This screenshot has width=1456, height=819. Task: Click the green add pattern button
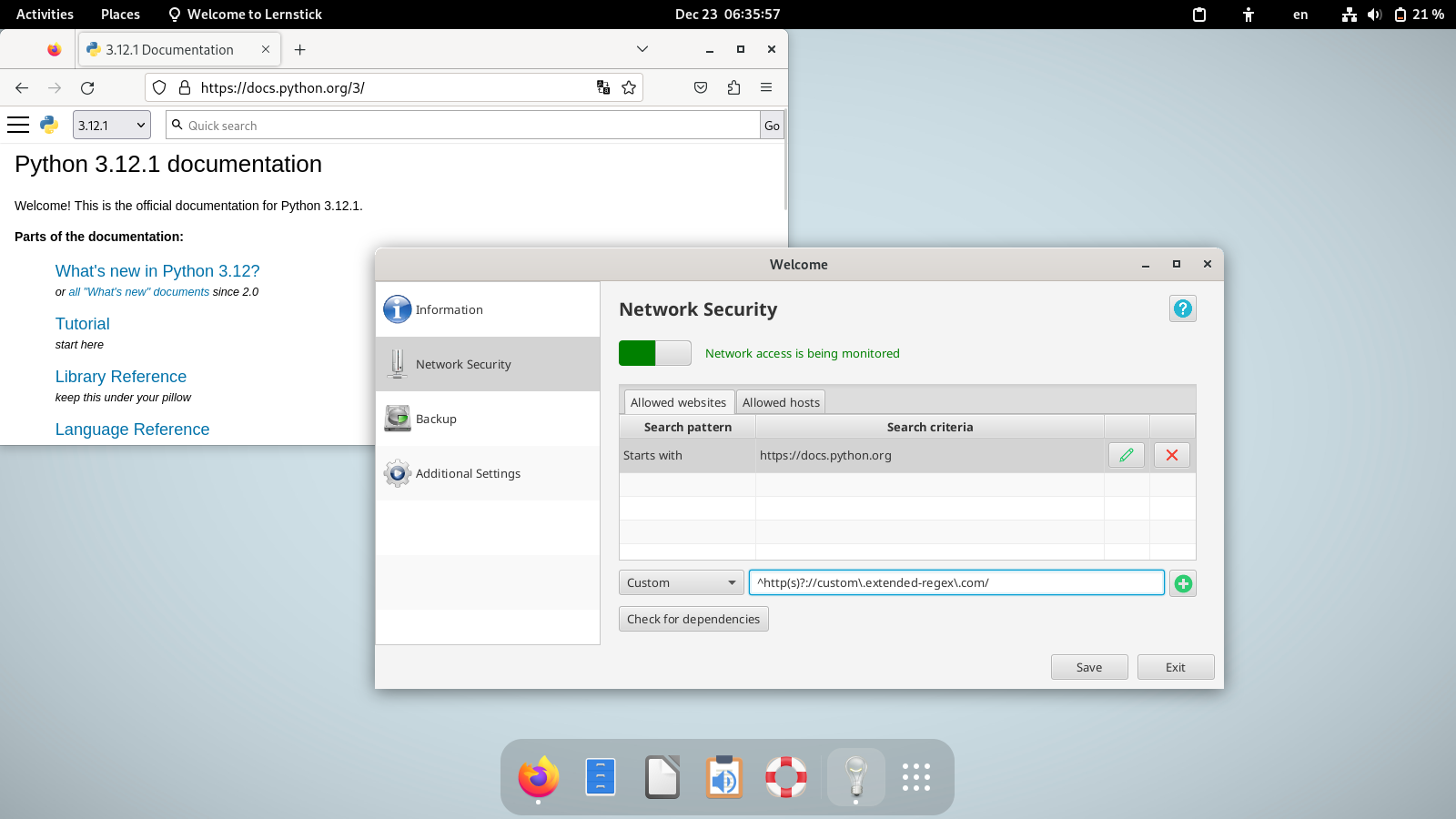[x=1183, y=583]
